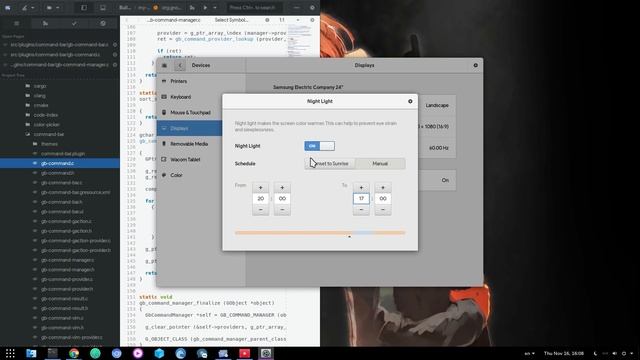Click the Settings app icon in header
Image resolution: width=640 pixels, height=360 pixels.
[164, 65]
